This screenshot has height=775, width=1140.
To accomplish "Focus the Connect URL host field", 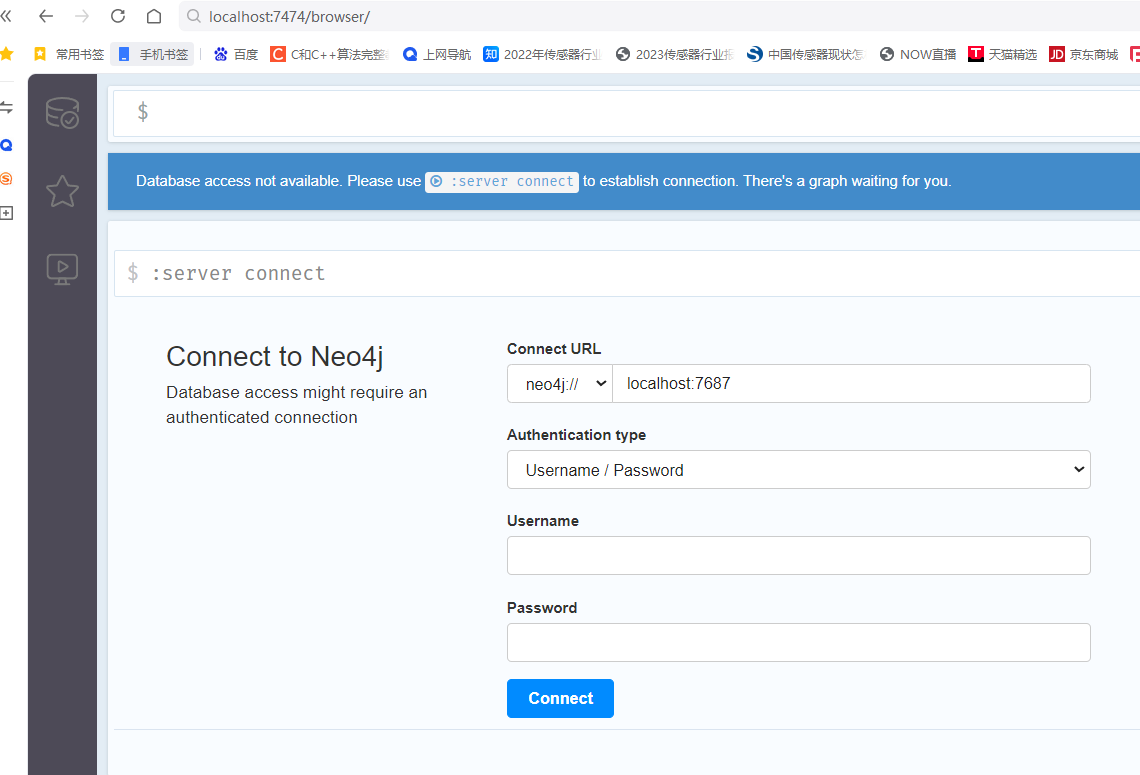I will pyautogui.click(x=851, y=383).
